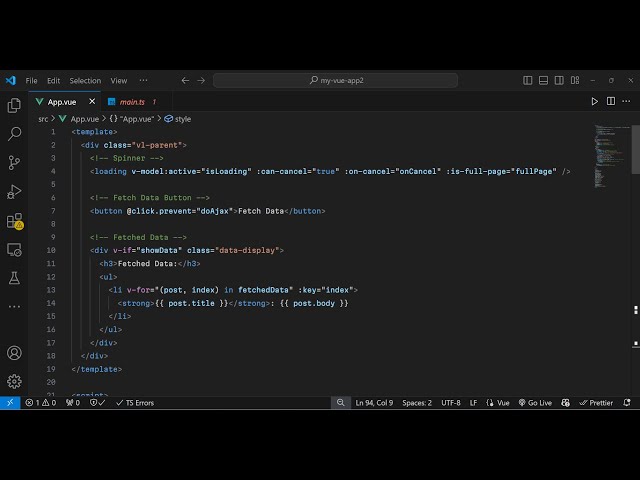
Task: Click Prettier status bar item
Action: click(597, 403)
